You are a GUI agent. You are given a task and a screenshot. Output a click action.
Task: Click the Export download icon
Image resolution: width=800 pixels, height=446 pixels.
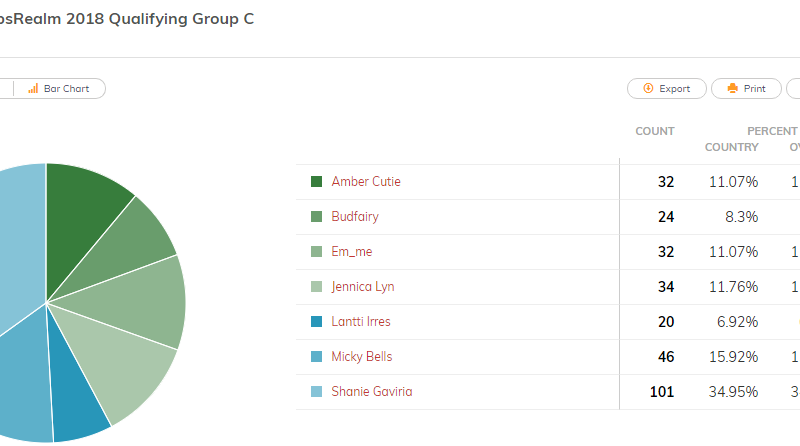coord(648,88)
